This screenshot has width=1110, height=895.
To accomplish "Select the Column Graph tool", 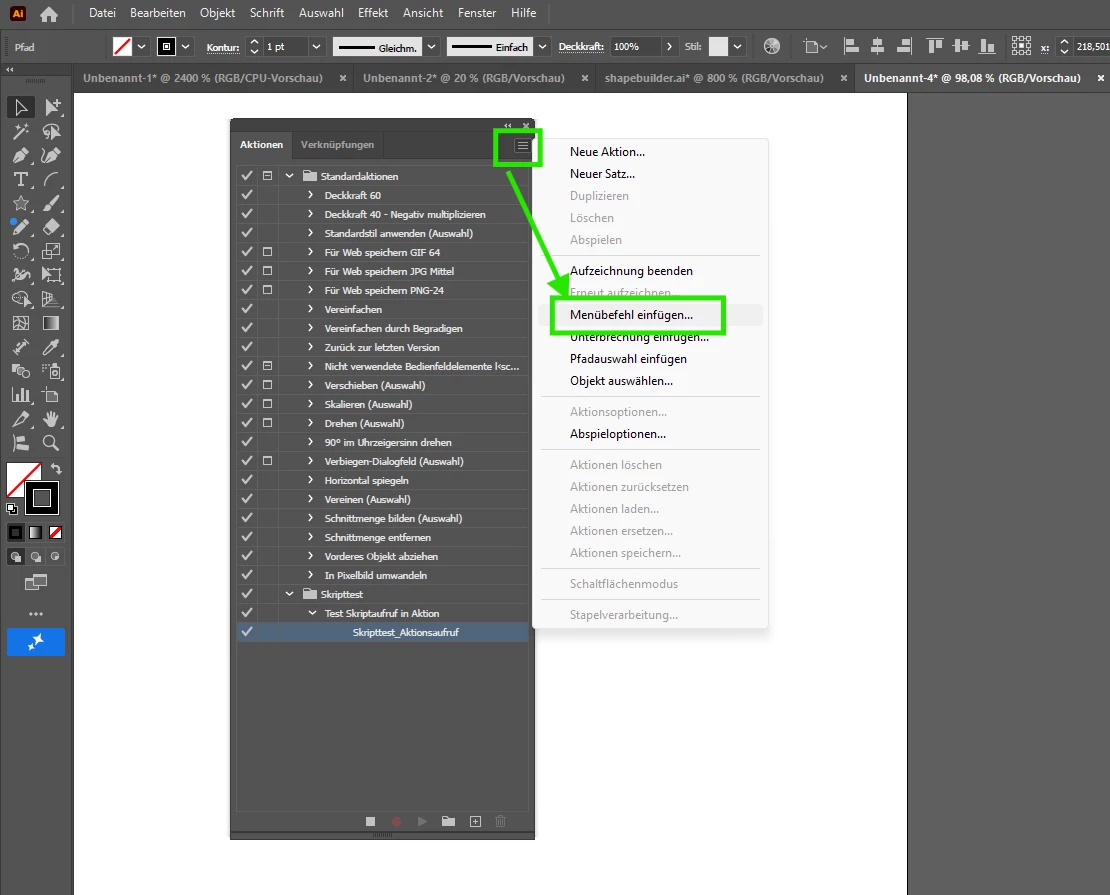I will [21, 395].
